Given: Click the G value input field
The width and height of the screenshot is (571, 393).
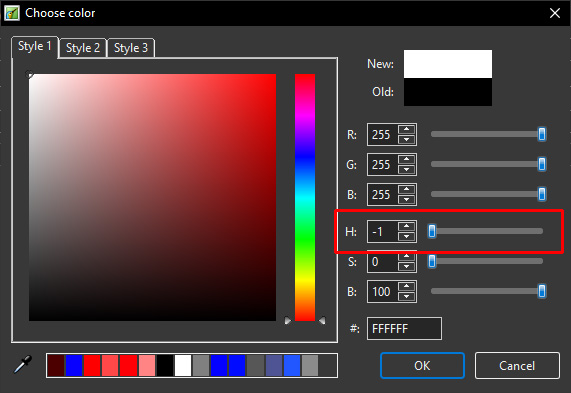Looking at the screenshot, I should point(383,164).
